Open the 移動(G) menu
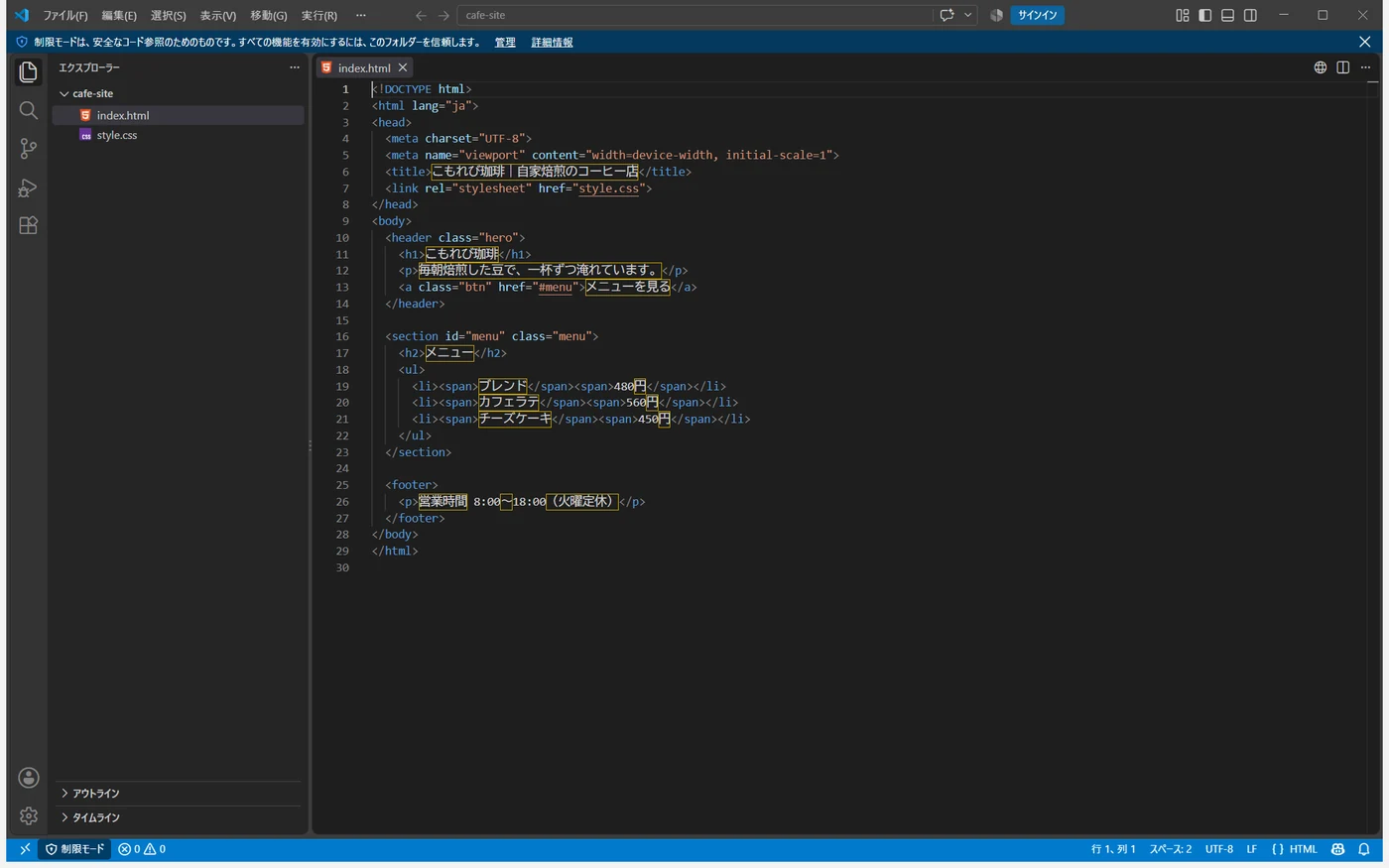This screenshot has height=868, width=1389. click(x=268, y=15)
